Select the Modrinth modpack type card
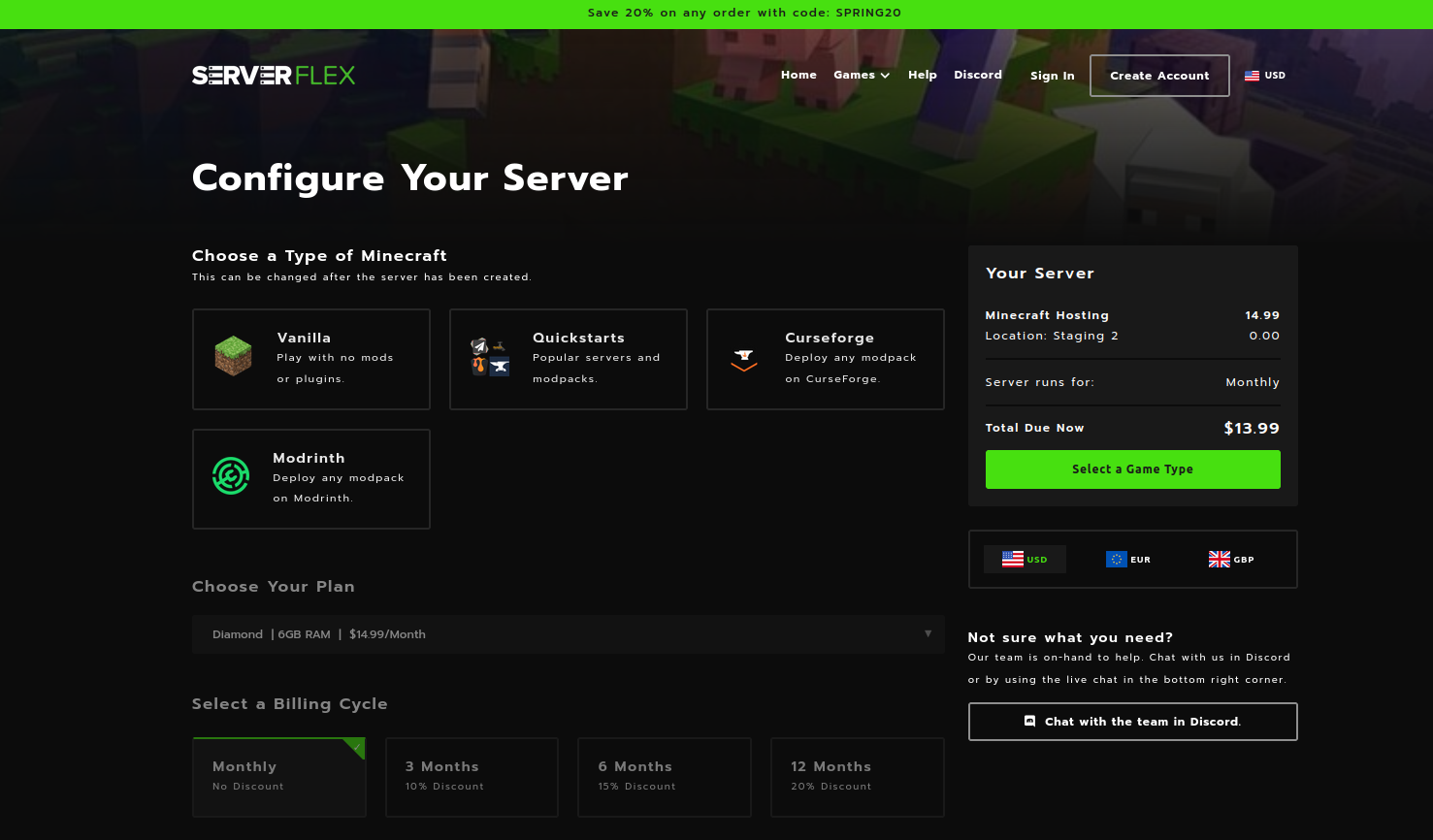The image size is (1433, 840). (311, 479)
